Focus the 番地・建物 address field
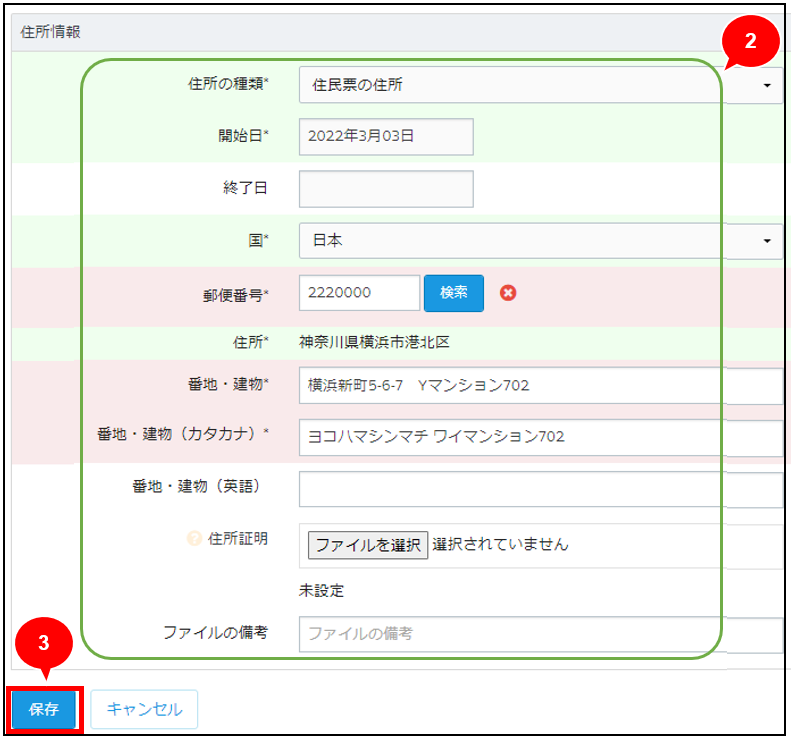 540,386
